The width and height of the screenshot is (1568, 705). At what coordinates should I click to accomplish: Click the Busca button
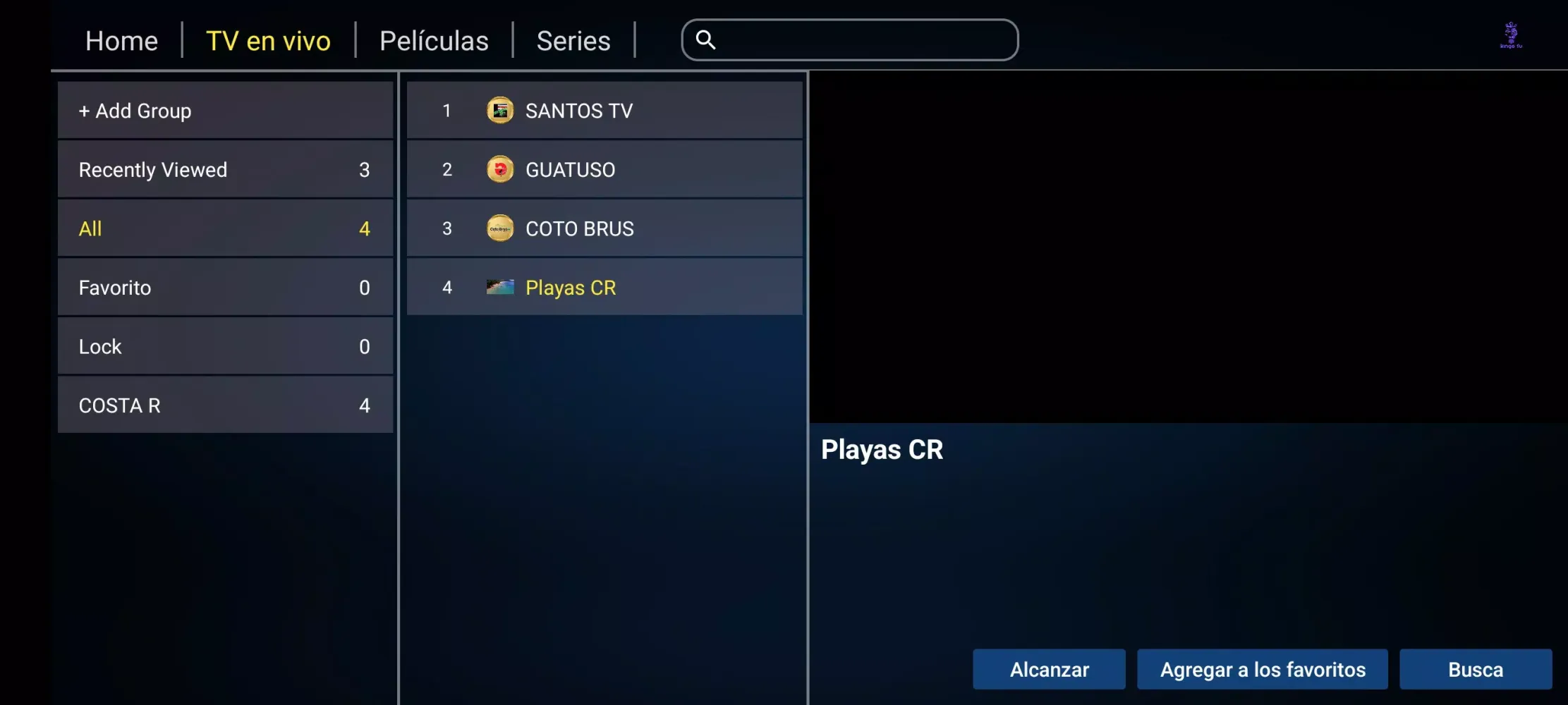tap(1476, 669)
